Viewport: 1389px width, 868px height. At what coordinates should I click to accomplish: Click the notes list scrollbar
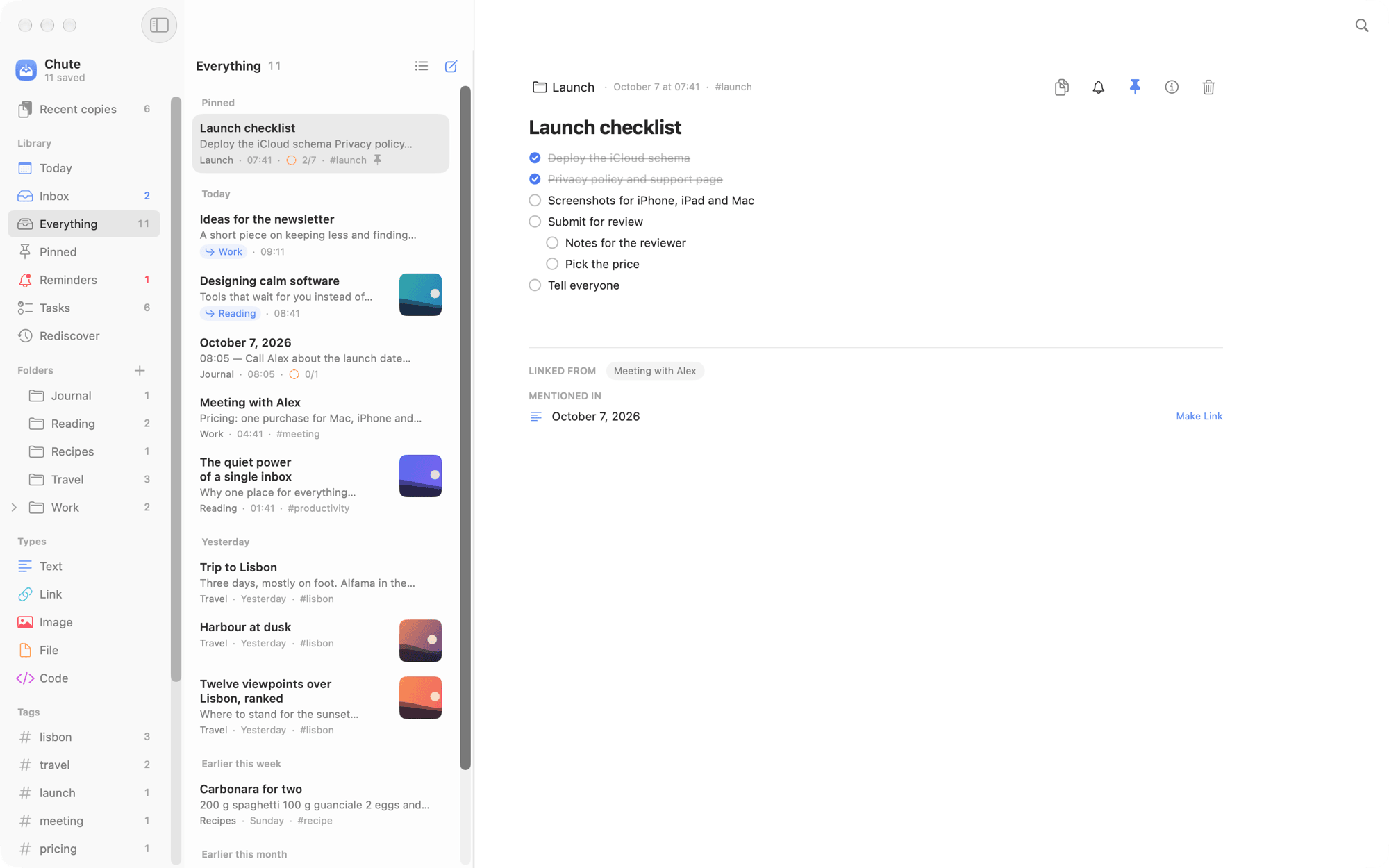coord(465,427)
